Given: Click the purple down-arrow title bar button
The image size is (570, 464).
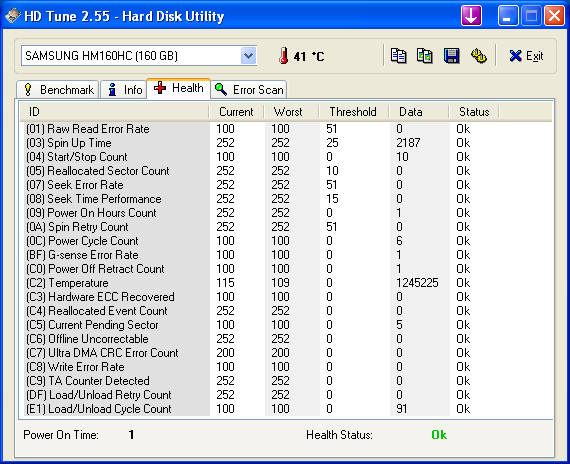Looking at the screenshot, I should tap(471, 16).
